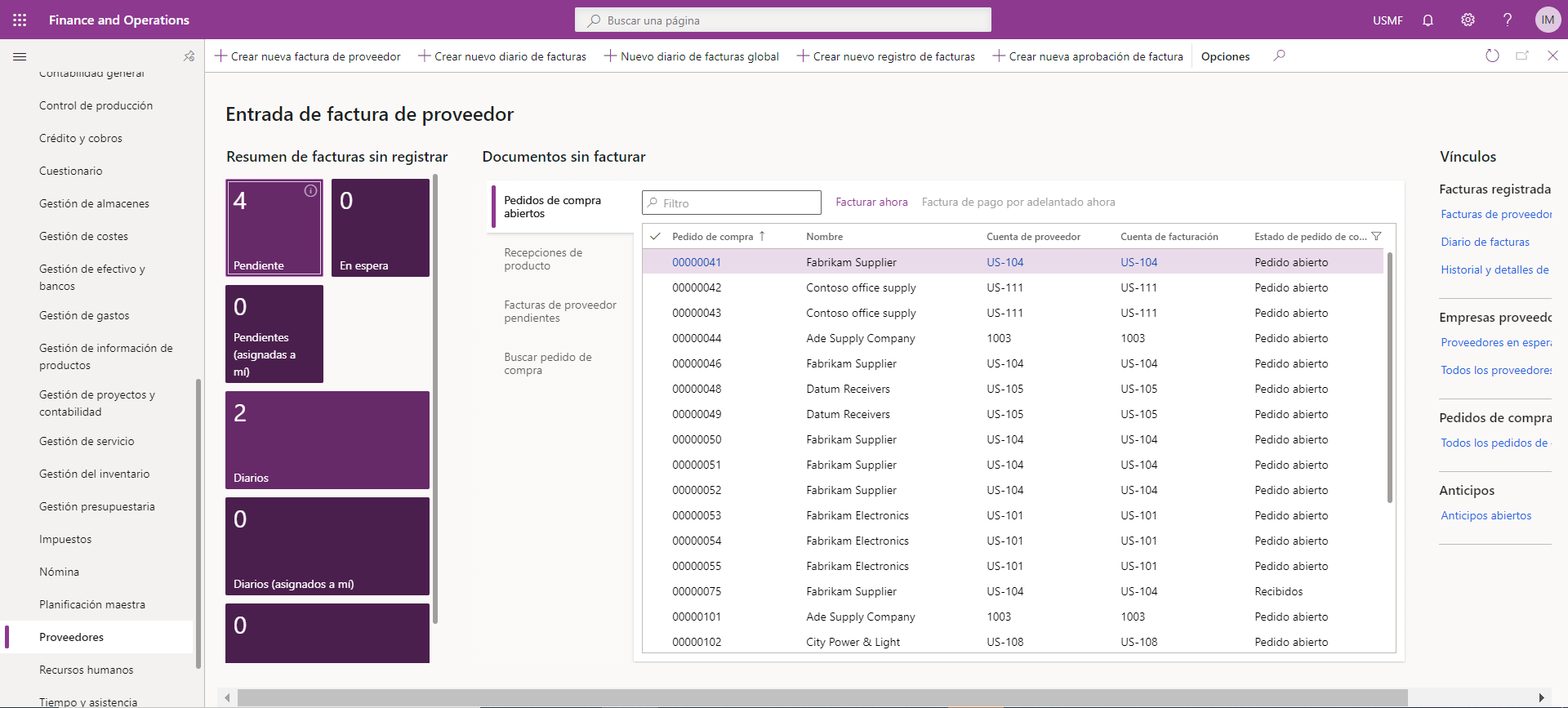The width and height of the screenshot is (1568, 708).
Task: Click the search magnifier in the action bar
Action: click(1280, 56)
